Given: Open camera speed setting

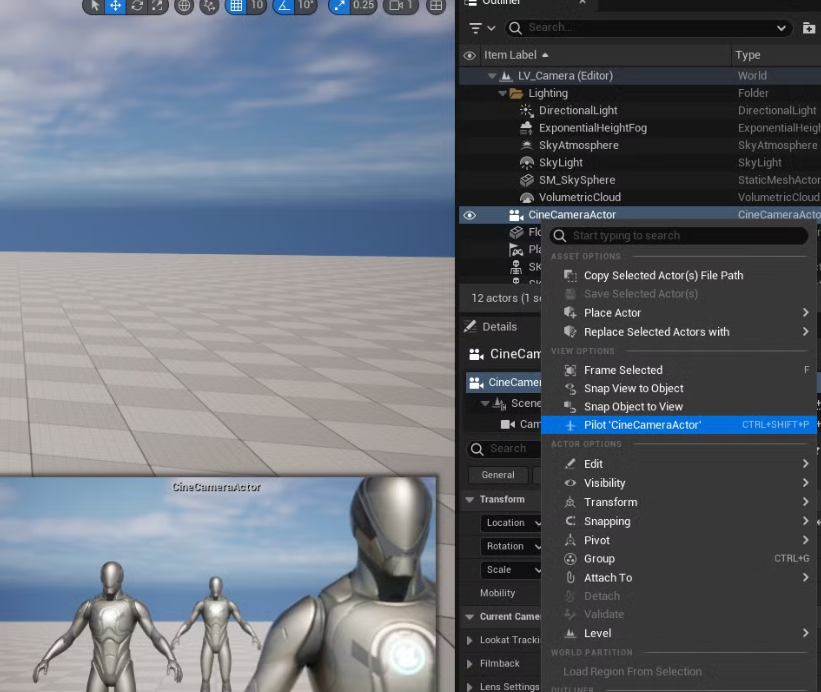Looking at the screenshot, I should click(401, 5).
